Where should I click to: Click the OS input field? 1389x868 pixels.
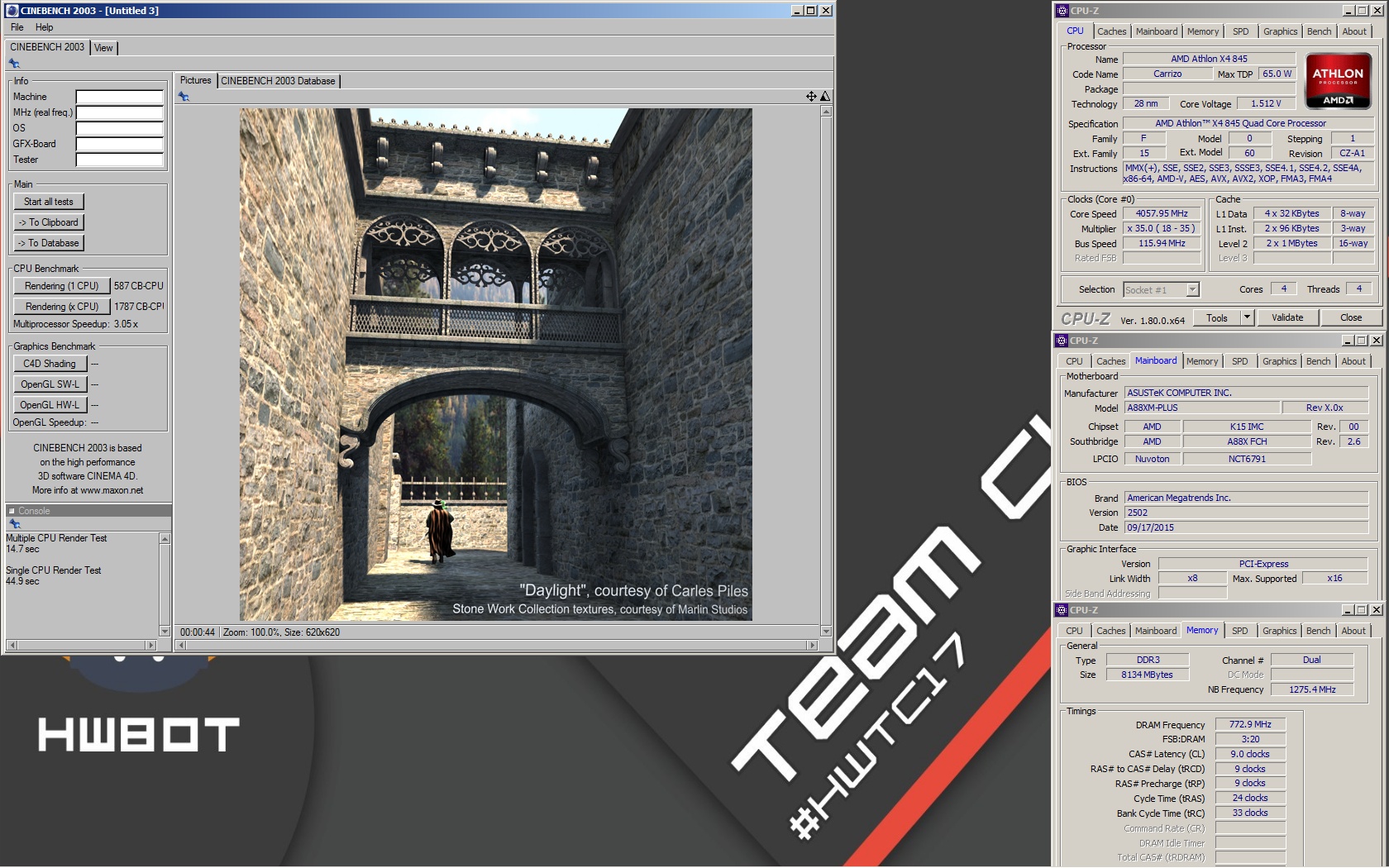(120, 128)
